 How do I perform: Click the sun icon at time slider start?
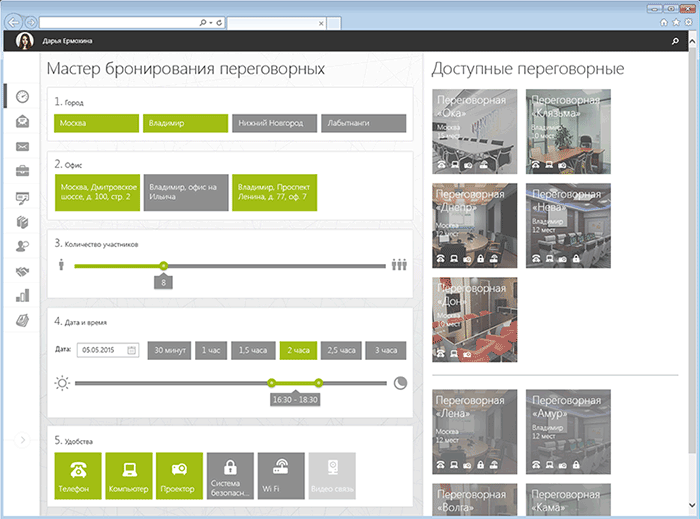coord(62,383)
